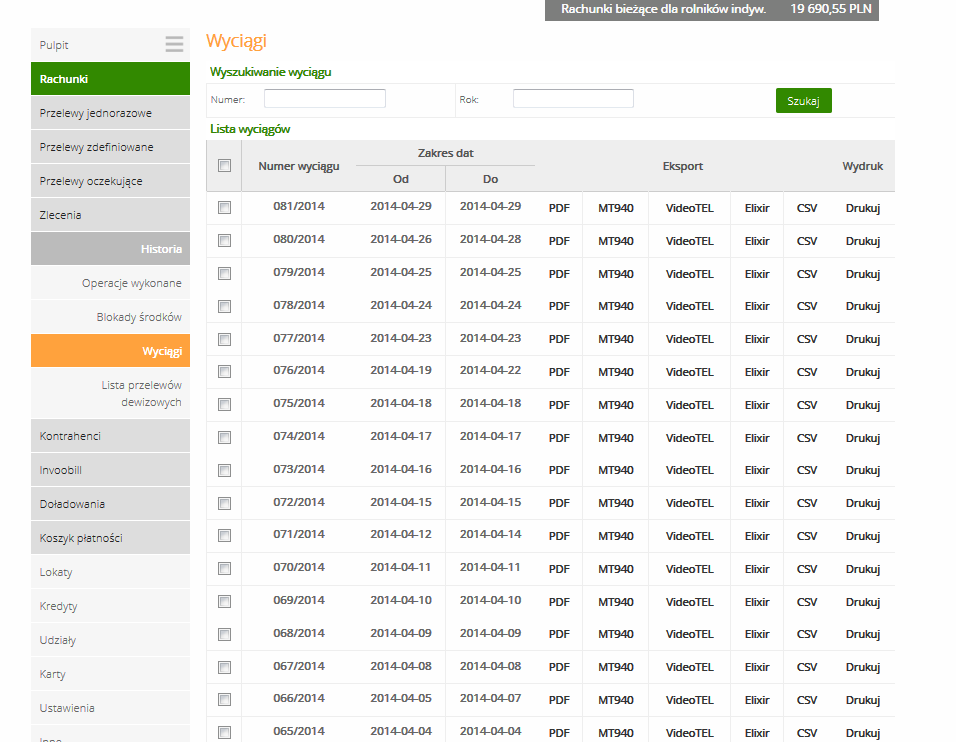Open Koszyk płatności
The height and width of the screenshot is (742, 956).
[x=110, y=538]
